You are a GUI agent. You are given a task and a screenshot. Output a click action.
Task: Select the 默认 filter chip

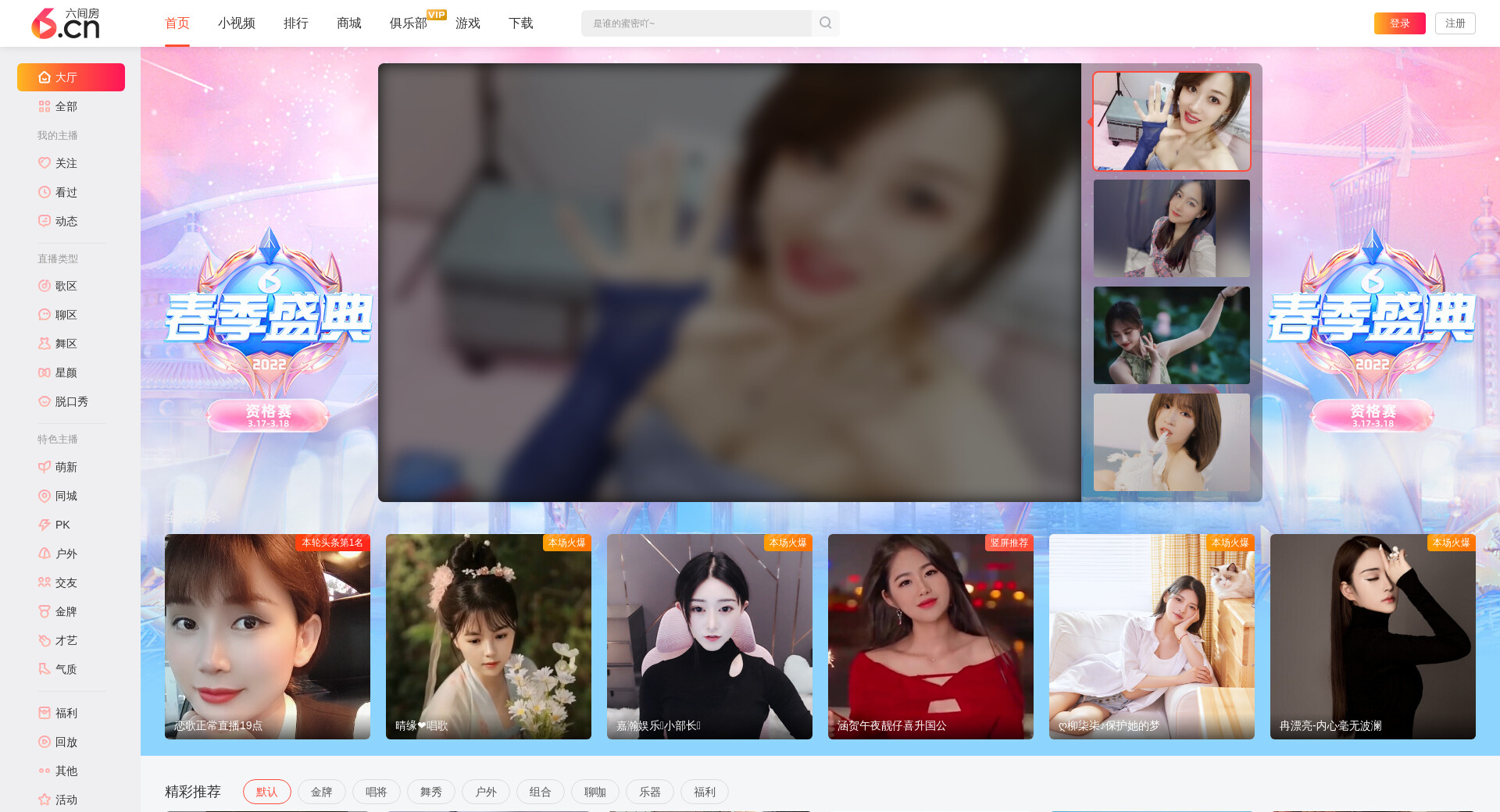[267, 792]
